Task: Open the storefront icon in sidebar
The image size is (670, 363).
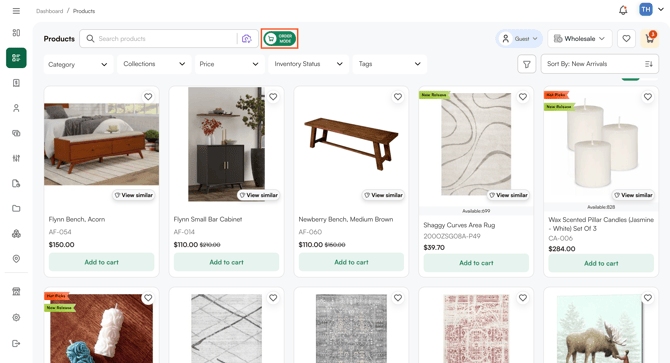Action: tap(16, 292)
